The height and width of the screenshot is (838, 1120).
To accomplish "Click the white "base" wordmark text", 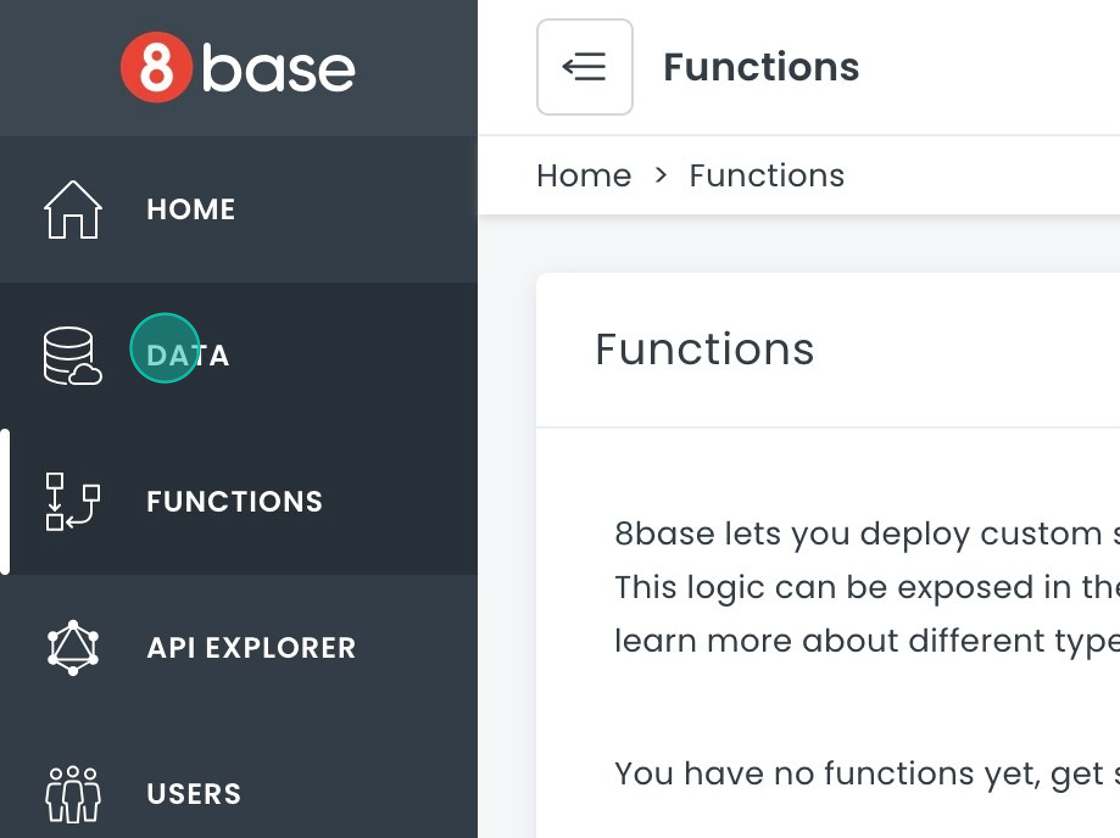I will tap(279, 68).
